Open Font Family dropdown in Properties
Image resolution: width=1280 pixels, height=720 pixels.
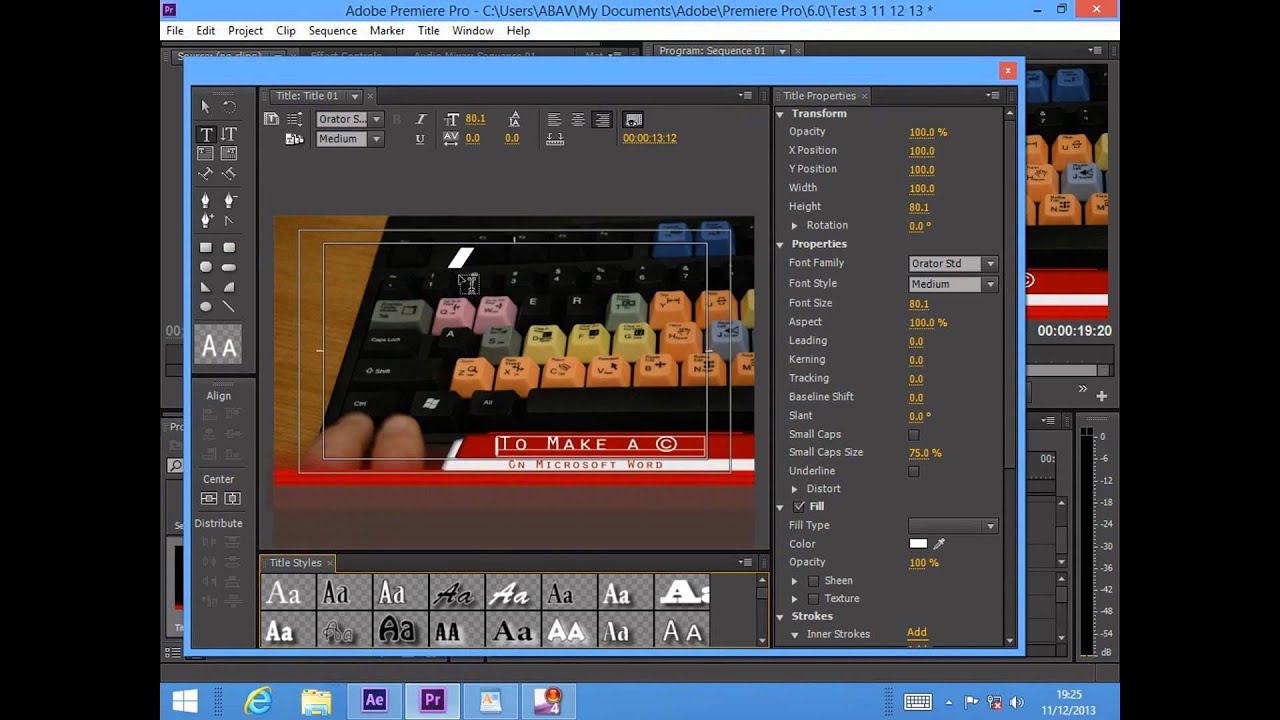pos(953,264)
